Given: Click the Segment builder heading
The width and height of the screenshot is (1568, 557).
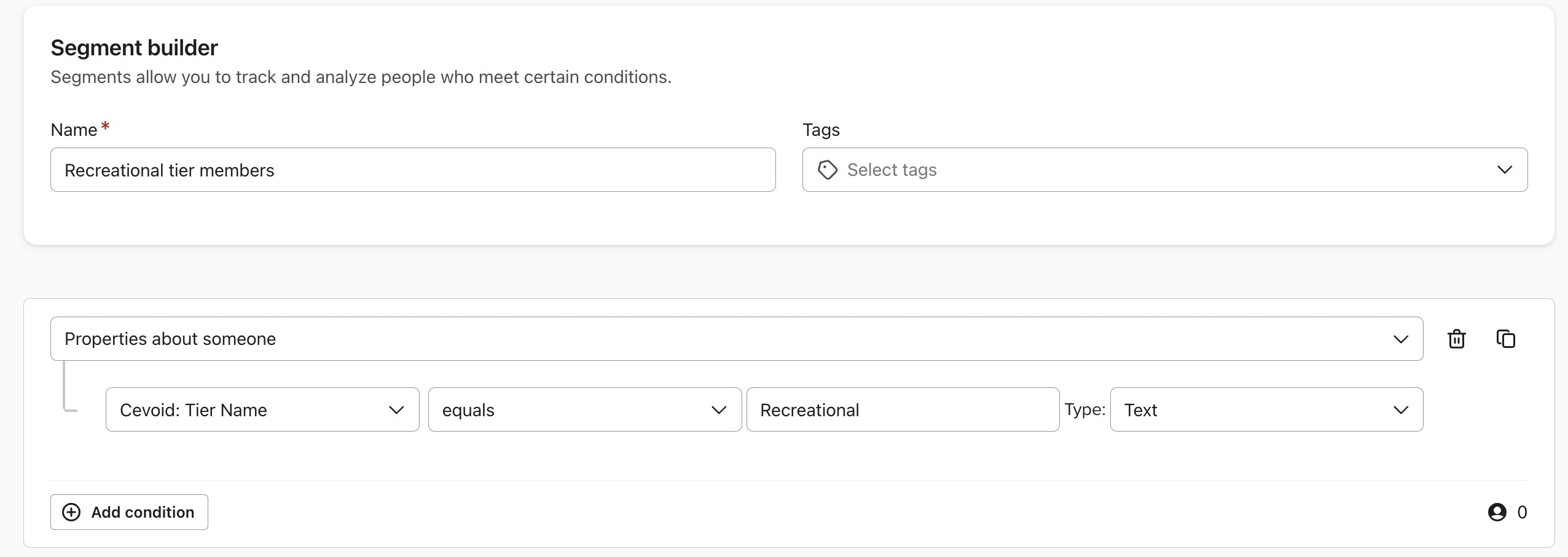Looking at the screenshot, I should [134, 48].
